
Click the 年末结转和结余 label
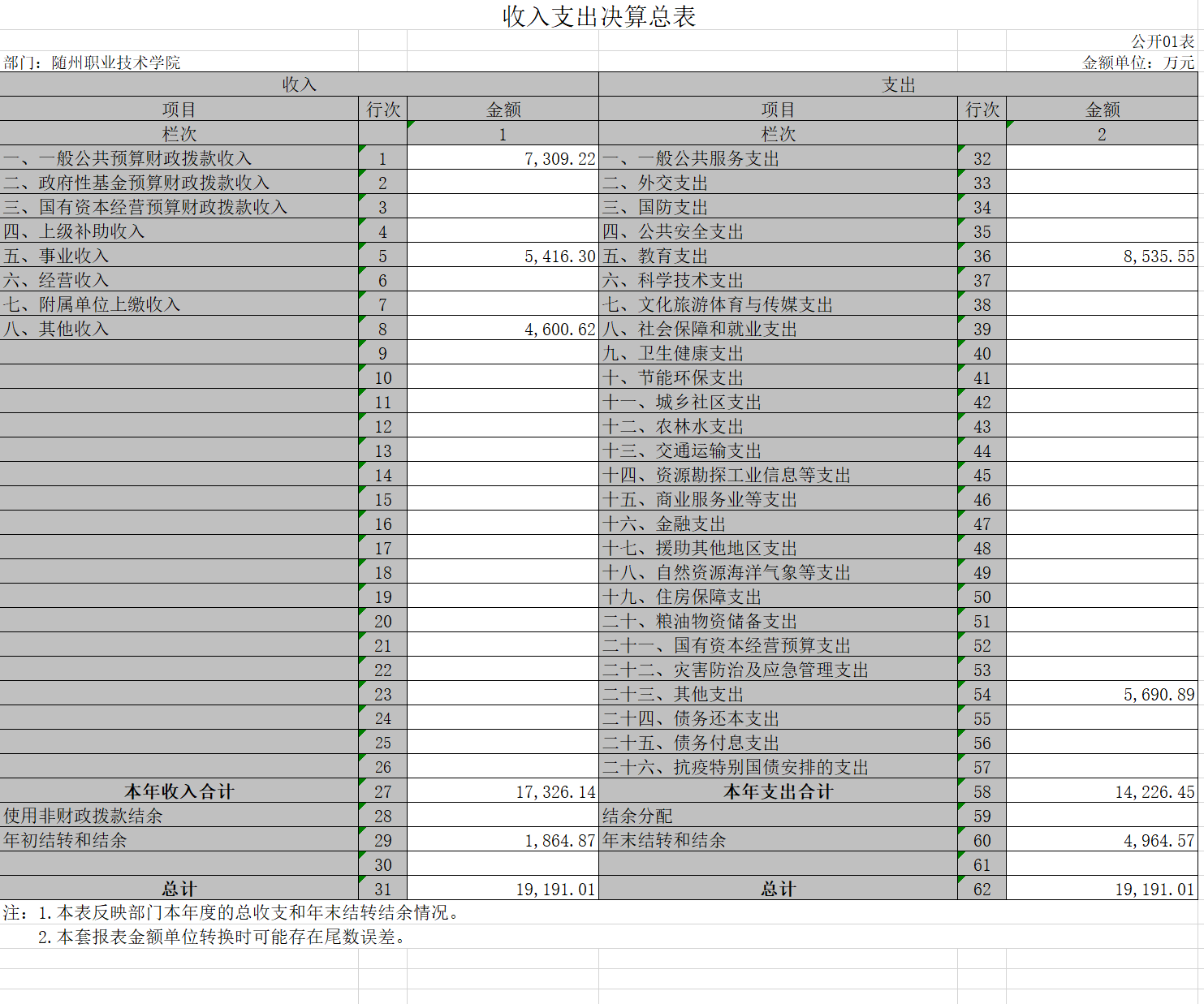[x=779, y=840]
